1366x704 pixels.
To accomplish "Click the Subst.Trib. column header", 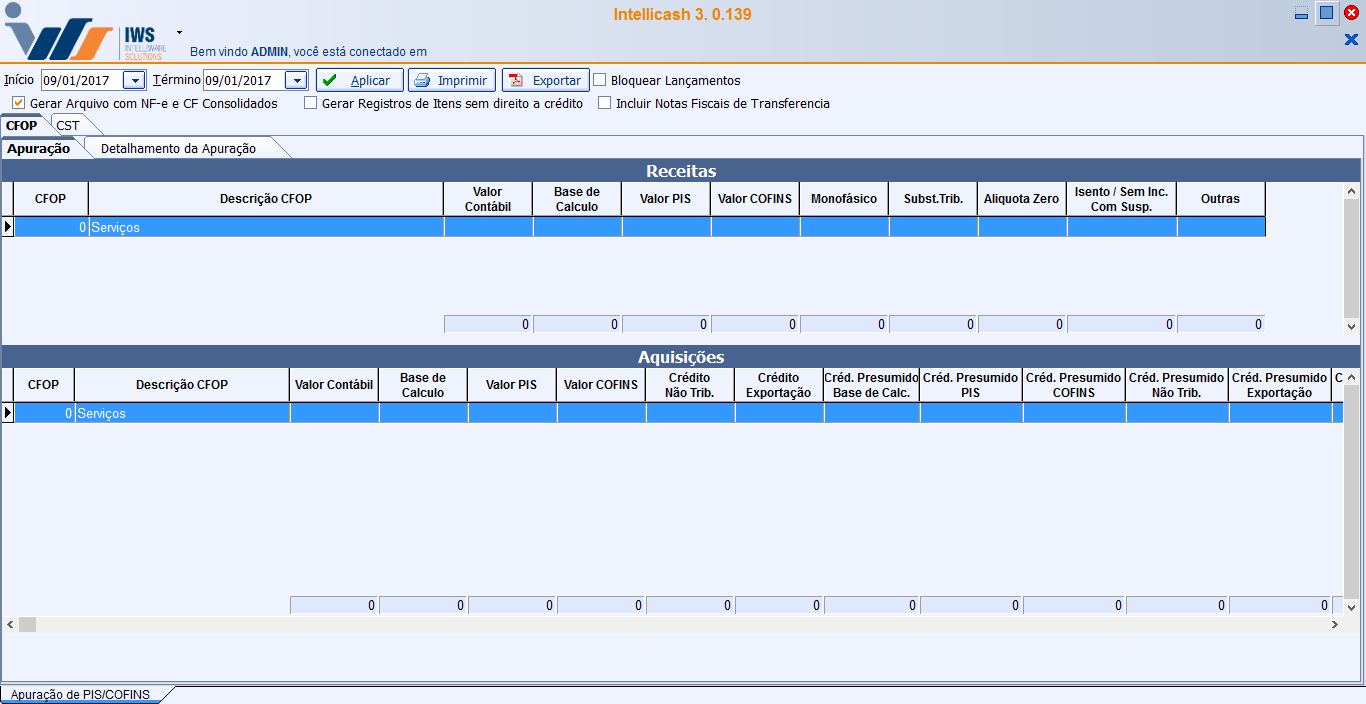I will click(x=933, y=199).
